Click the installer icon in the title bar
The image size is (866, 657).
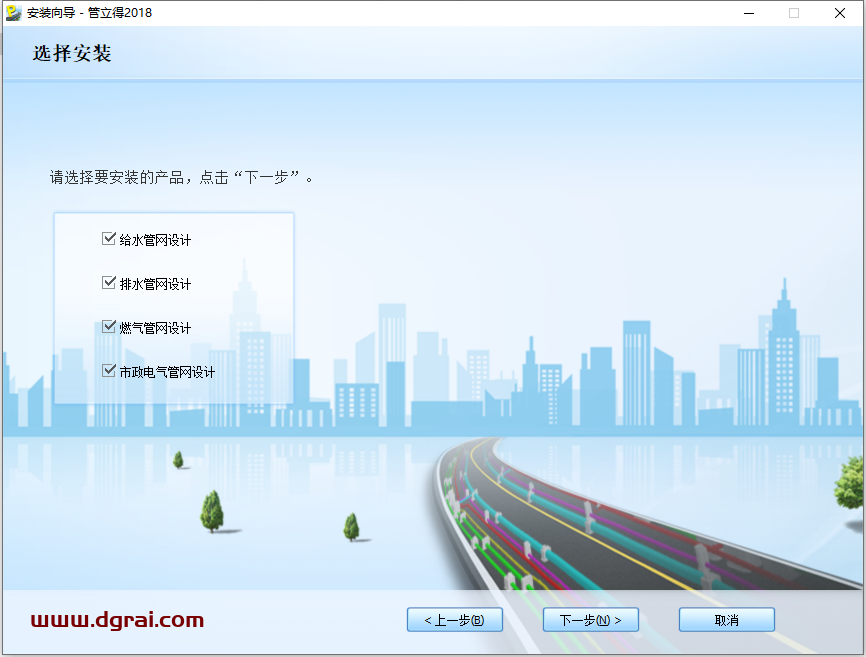coord(13,13)
